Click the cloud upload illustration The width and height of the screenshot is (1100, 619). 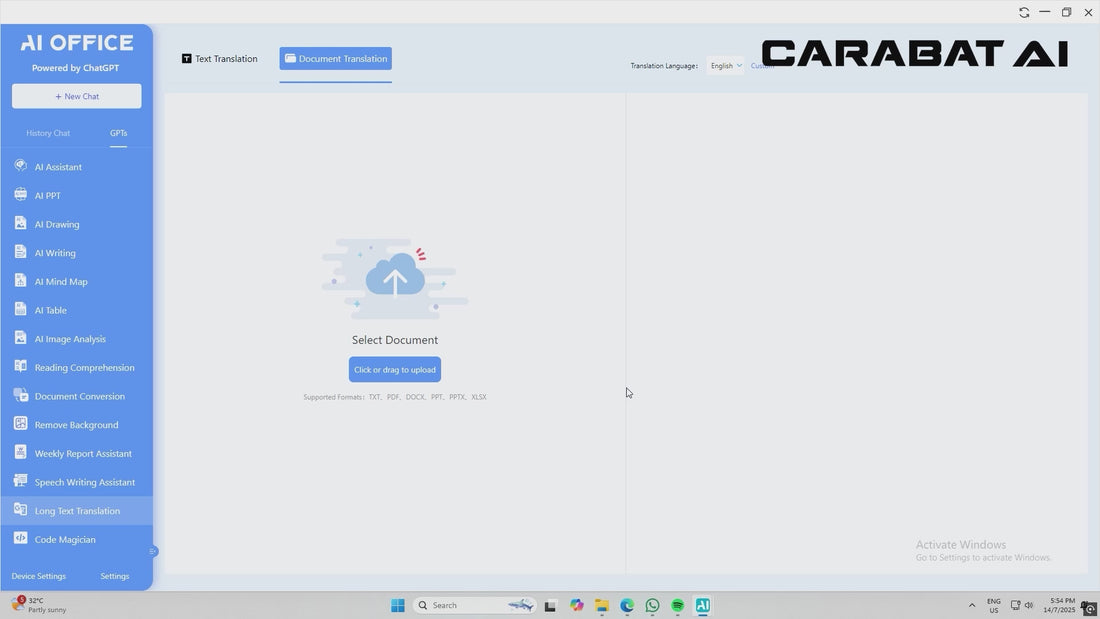(x=395, y=277)
